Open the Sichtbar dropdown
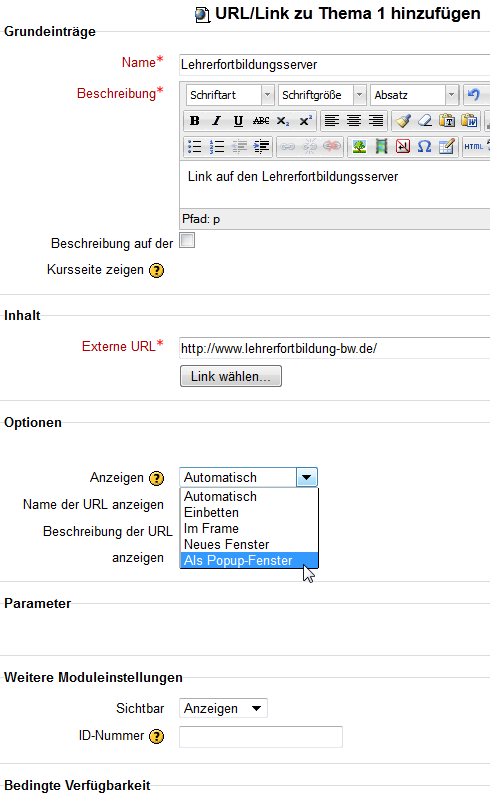This screenshot has width=490, height=795. pos(223,708)
